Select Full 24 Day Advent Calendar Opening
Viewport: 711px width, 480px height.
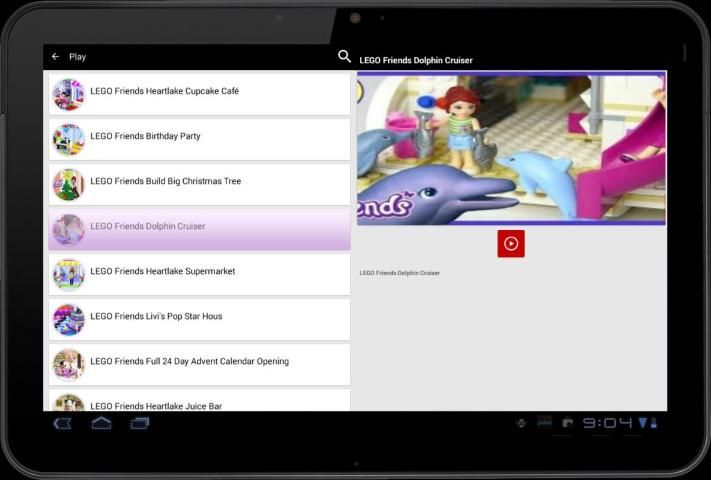click(200, 362)
